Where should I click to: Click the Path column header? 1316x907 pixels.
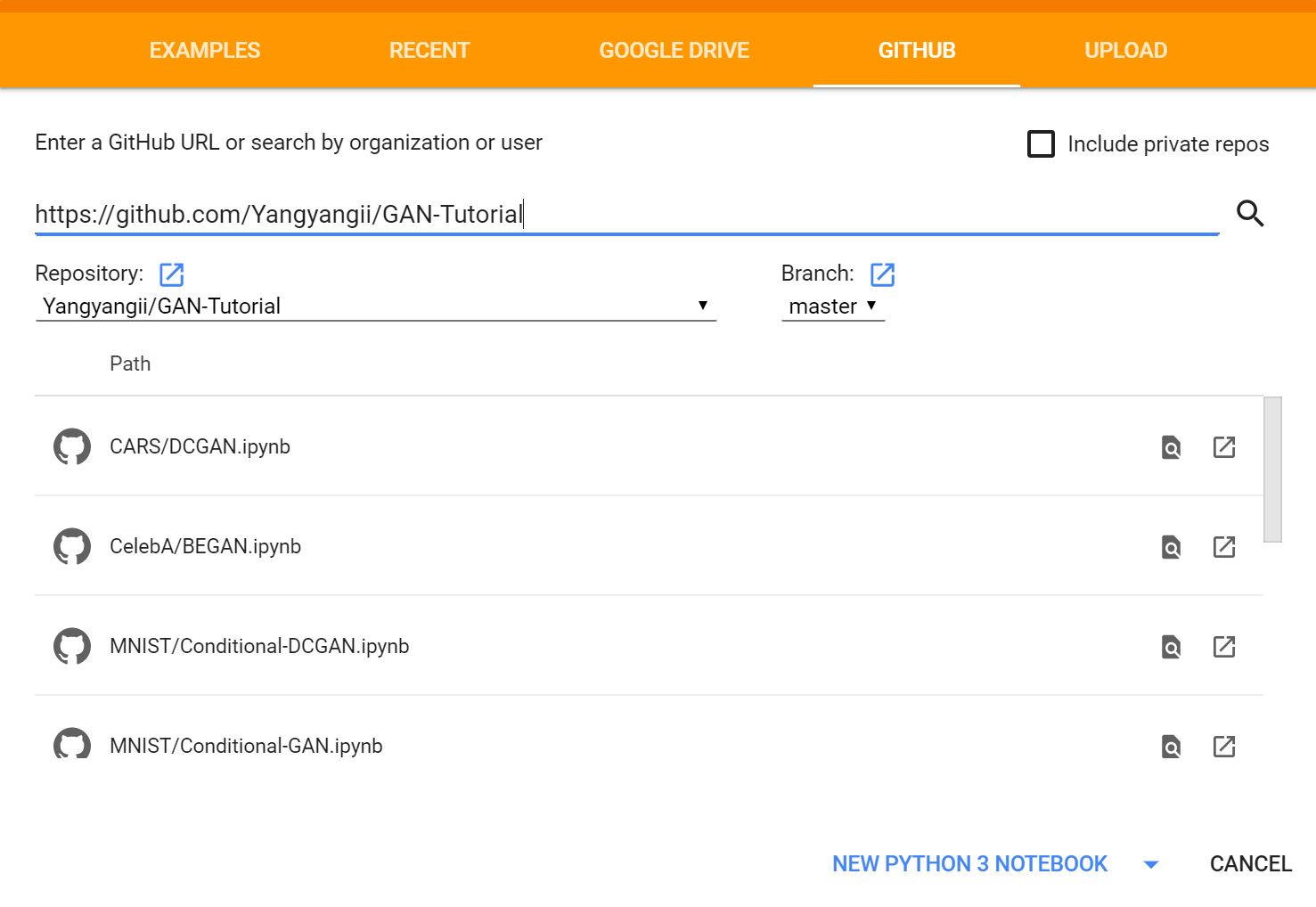[x=130, y=364]
